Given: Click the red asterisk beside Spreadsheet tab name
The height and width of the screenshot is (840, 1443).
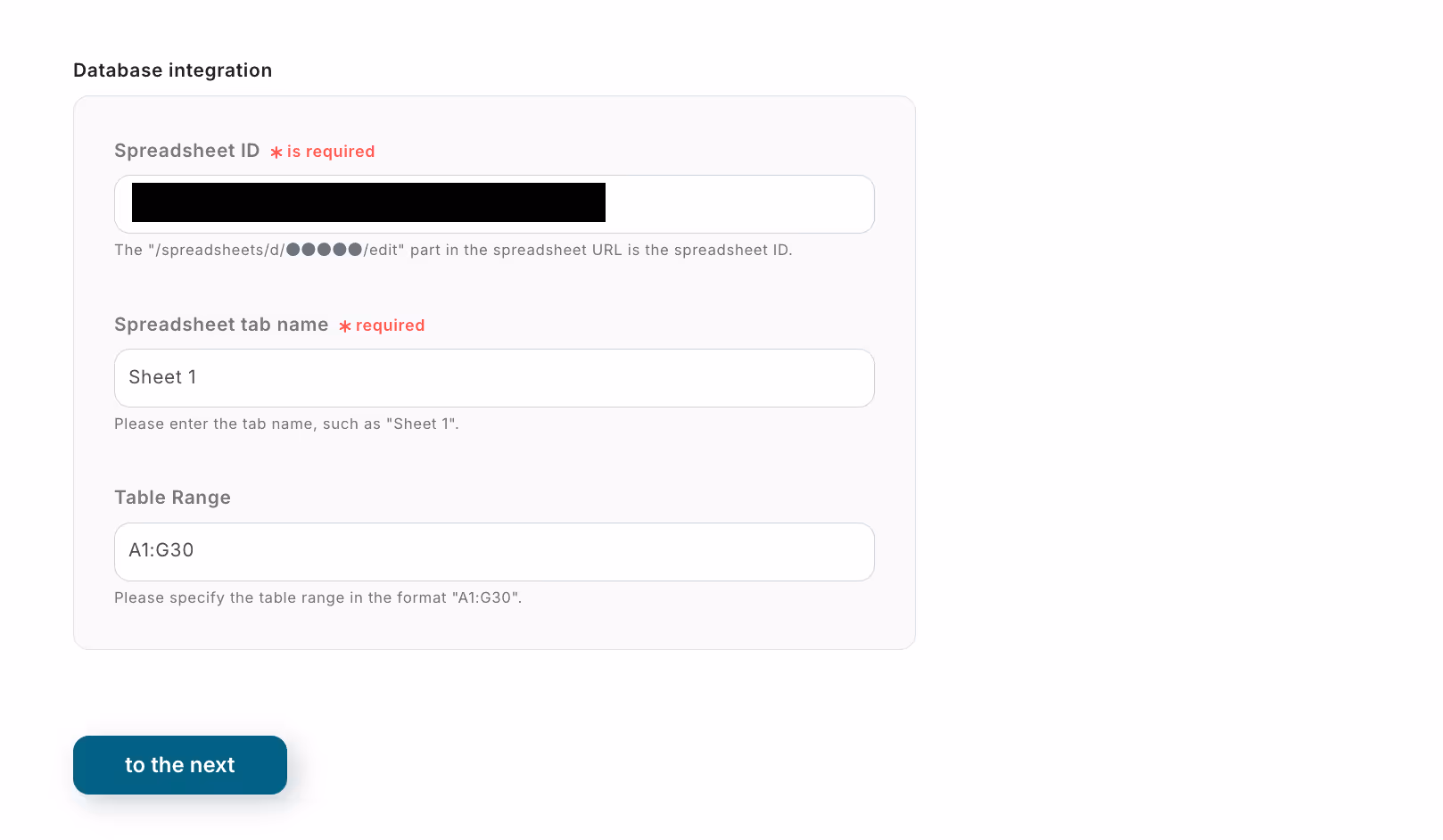Looking at the screenshot, I should click(345, 326).
